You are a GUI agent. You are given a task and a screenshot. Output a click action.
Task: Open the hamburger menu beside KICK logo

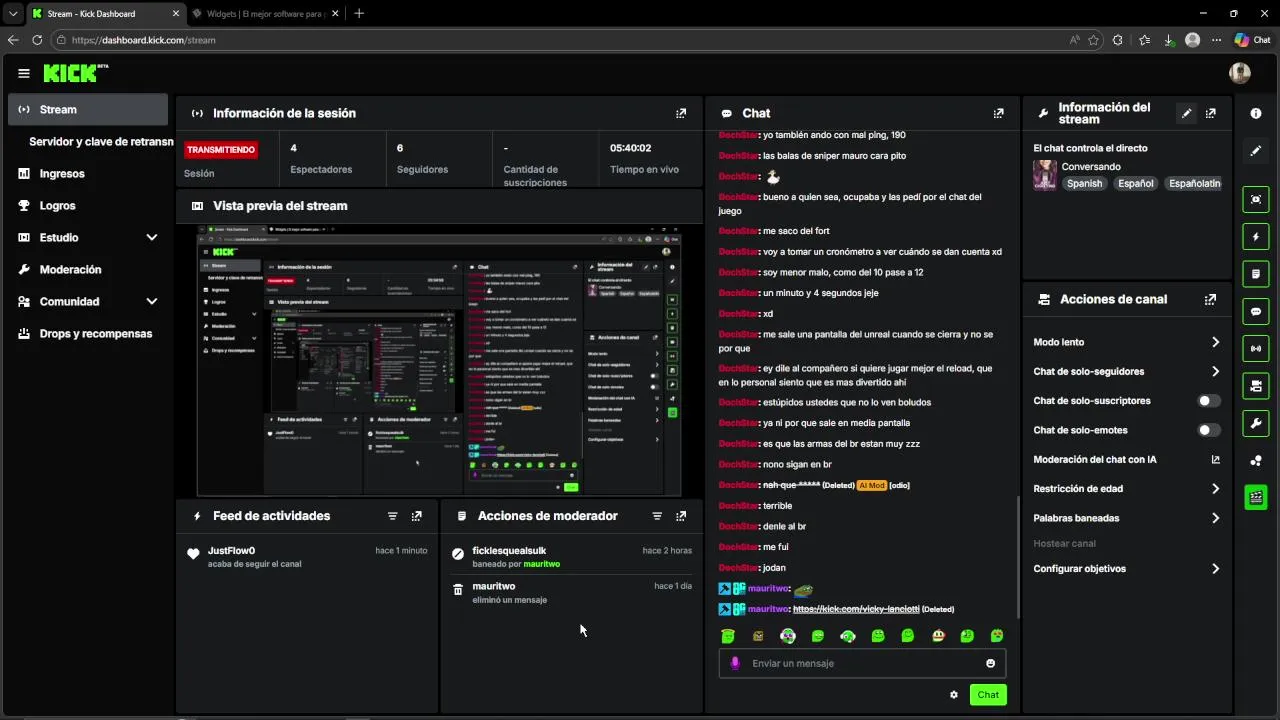(x=24, y=73)
